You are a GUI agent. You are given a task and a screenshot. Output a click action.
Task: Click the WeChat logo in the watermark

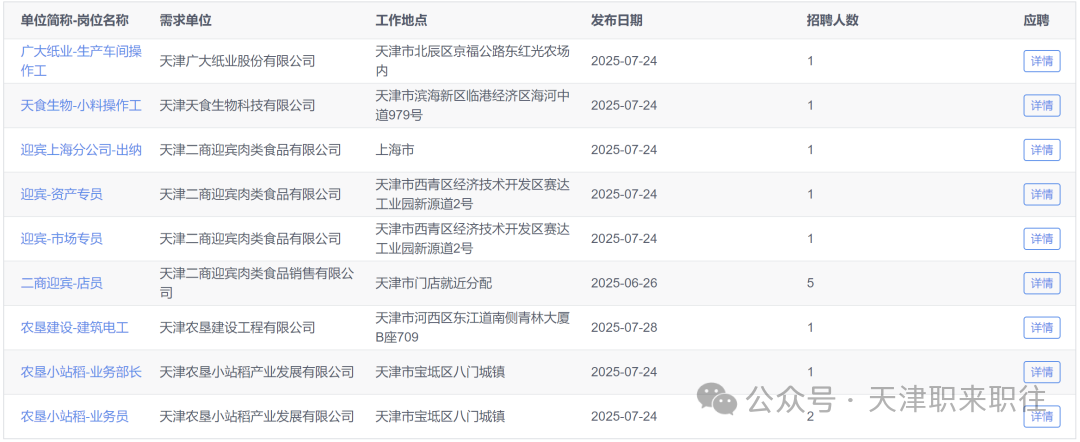[720, 398]
